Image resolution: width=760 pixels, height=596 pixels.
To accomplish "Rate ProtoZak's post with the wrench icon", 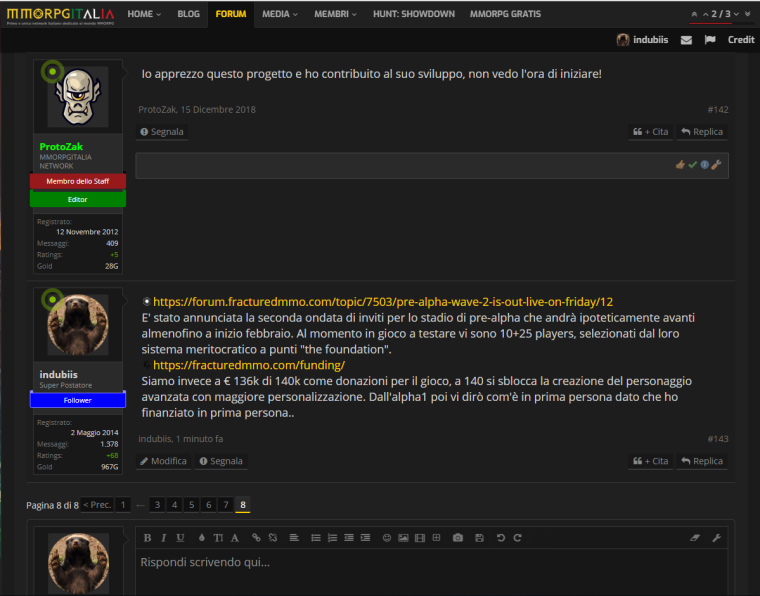I will point(716,165).
